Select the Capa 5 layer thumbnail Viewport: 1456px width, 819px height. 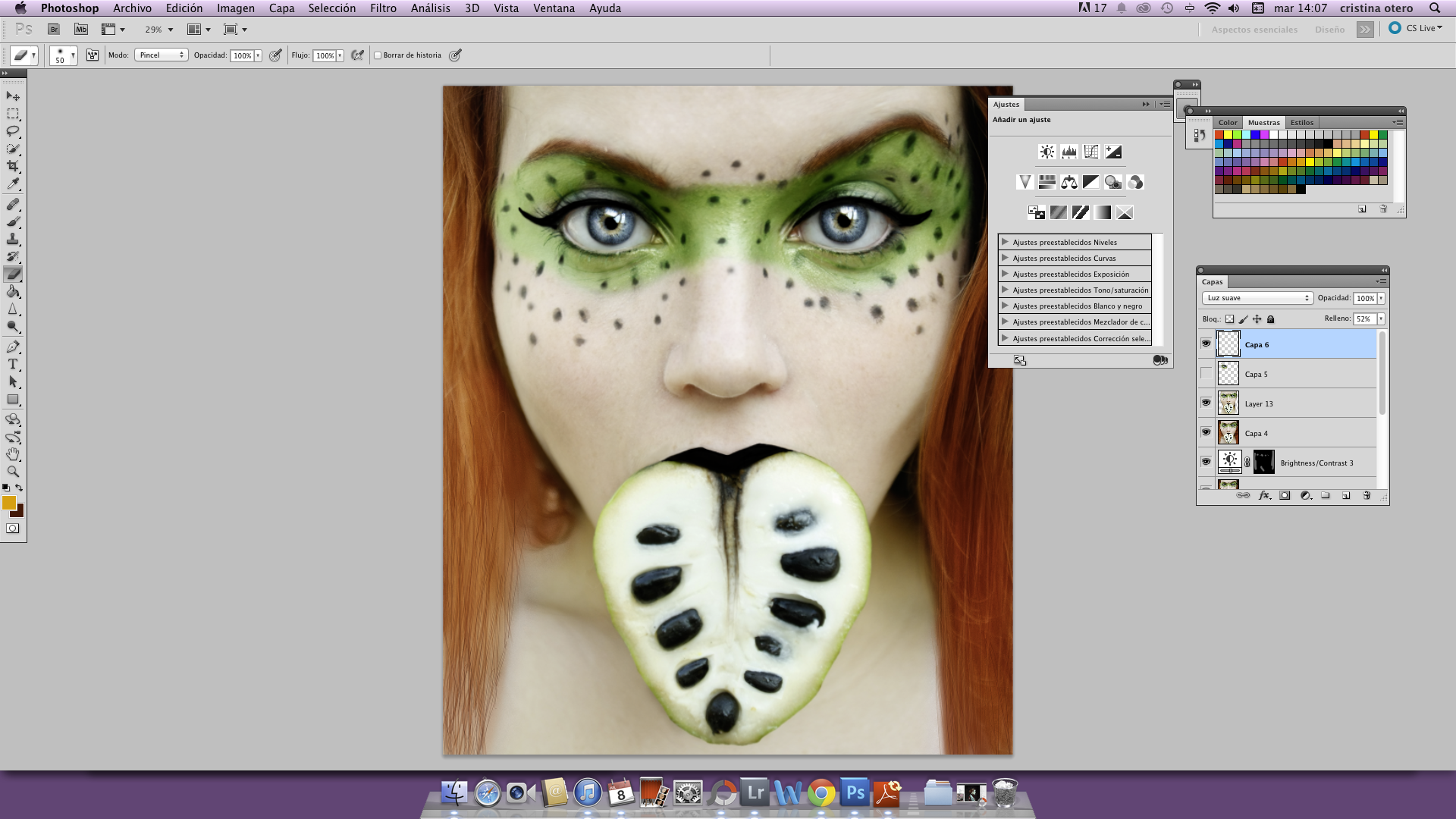coord(1228,373)
